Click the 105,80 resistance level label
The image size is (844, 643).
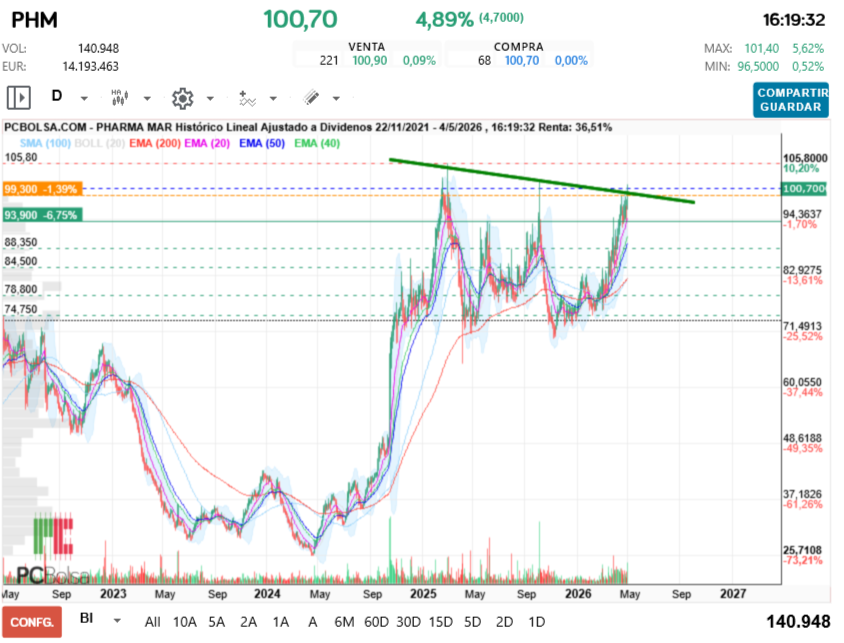(21, 157)
